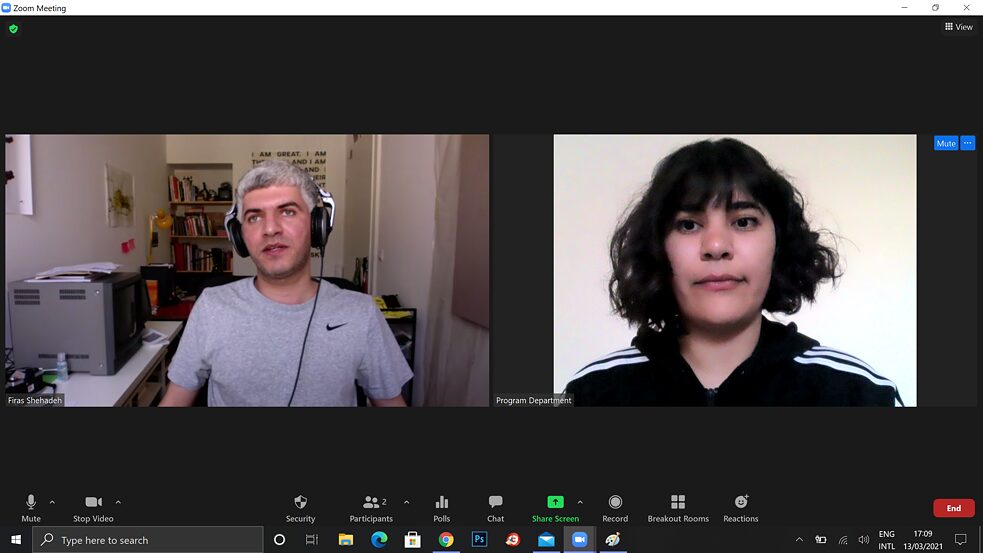Open the Reactions menu
Image resolution: width=983 pixels, height=553 pixels.
[x=741, y=502]
